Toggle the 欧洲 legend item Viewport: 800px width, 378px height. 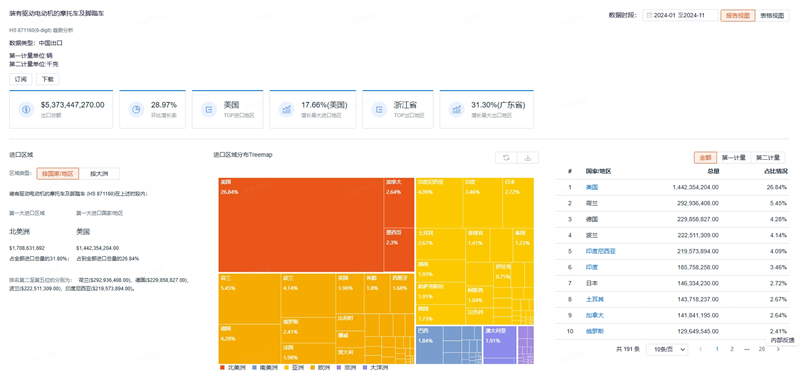pyautogui.click(x=321, y=368)
